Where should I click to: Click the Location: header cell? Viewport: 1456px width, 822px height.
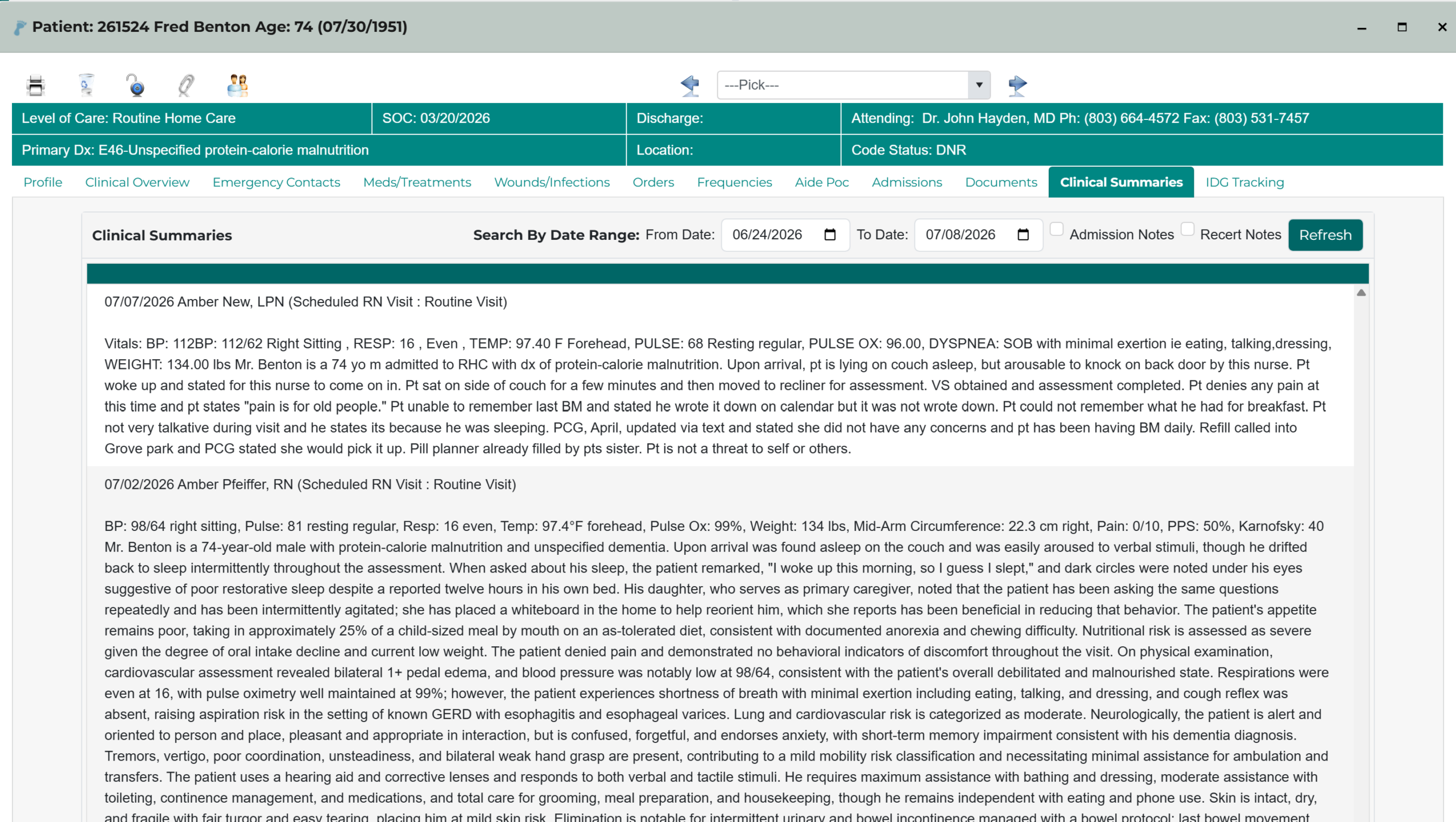tap(733, 150)
